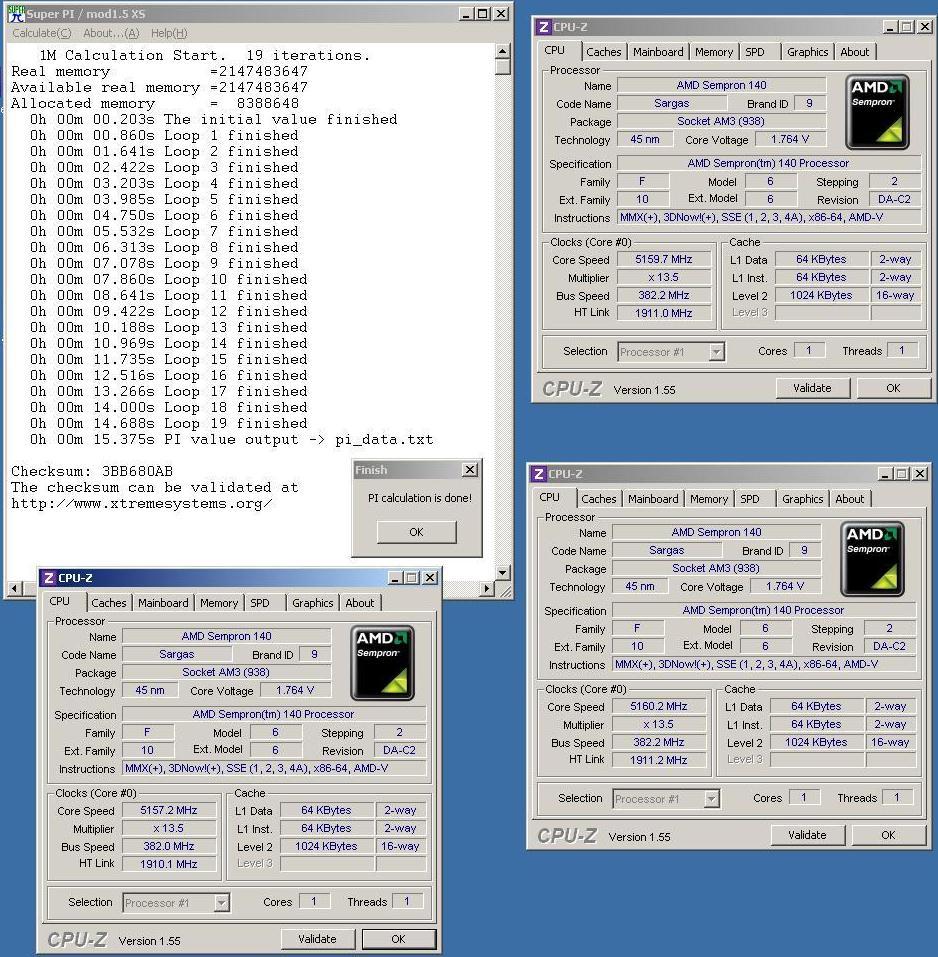Click HT Link 1911.2 MHz value
938x957 pixels.
coord(659,760)
